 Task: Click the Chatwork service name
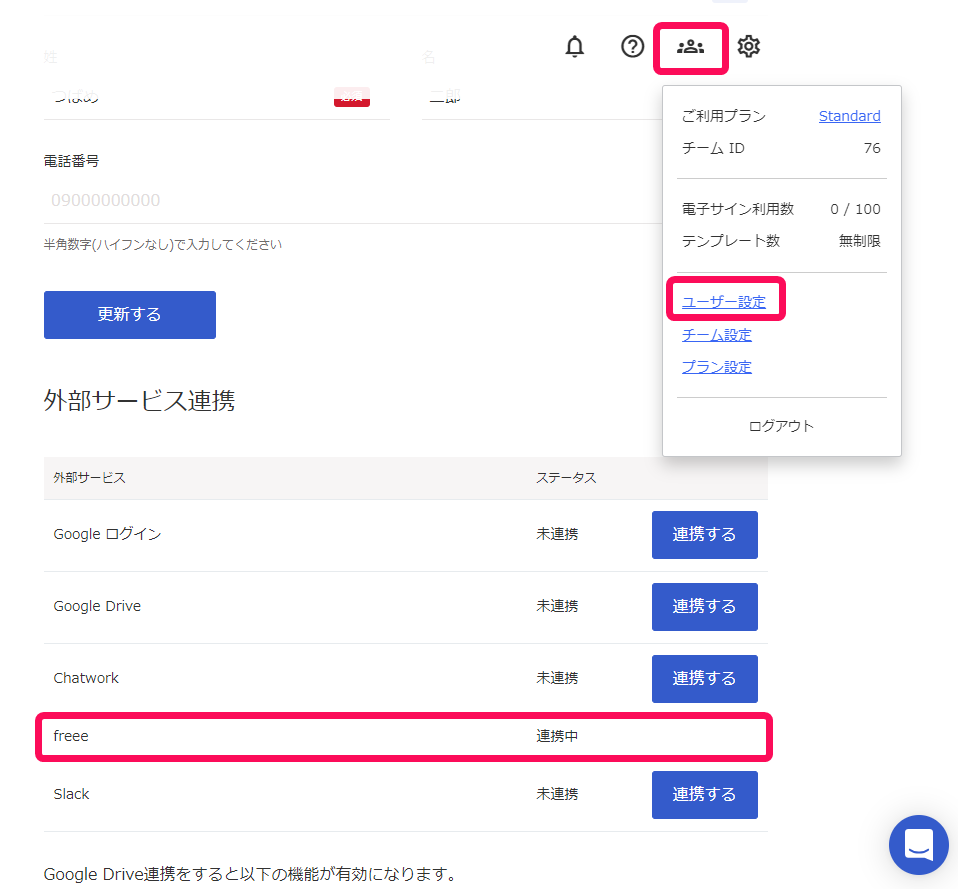pos(86,678)
